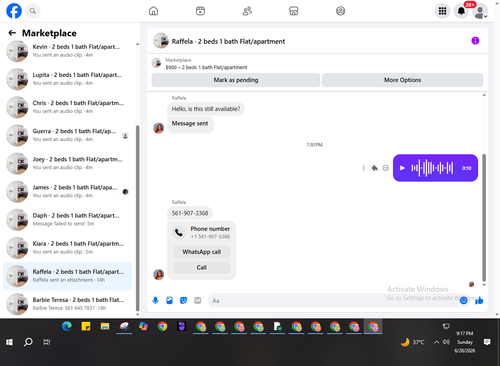
Task: Play the sent audio clip
Action: 402,168
